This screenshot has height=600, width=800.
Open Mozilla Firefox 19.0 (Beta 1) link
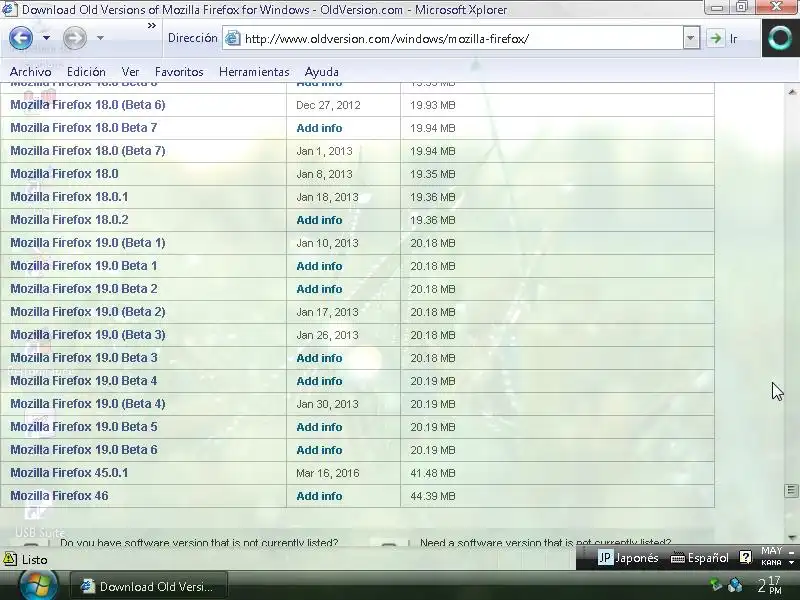click(x=88, y=242)
